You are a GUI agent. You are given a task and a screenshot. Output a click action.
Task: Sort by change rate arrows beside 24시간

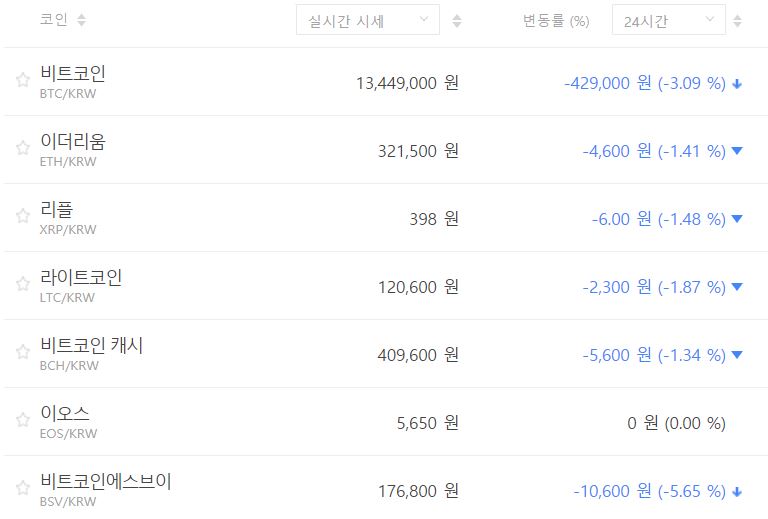[x=737, y=21]
